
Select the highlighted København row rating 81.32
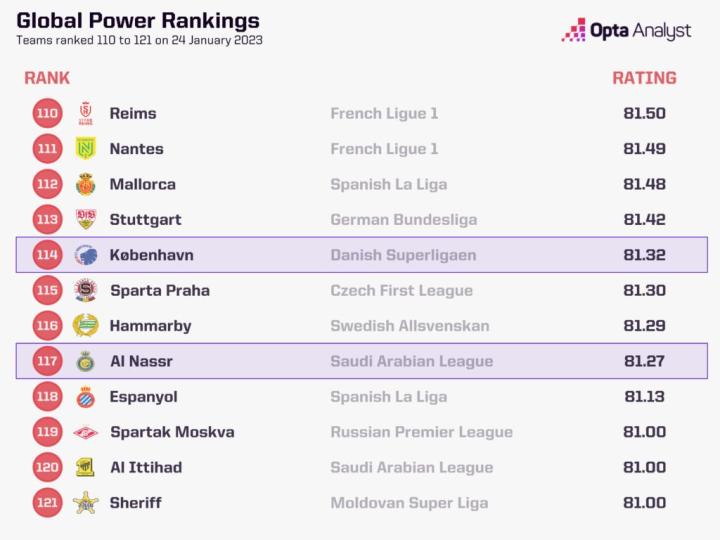point(644,255)
